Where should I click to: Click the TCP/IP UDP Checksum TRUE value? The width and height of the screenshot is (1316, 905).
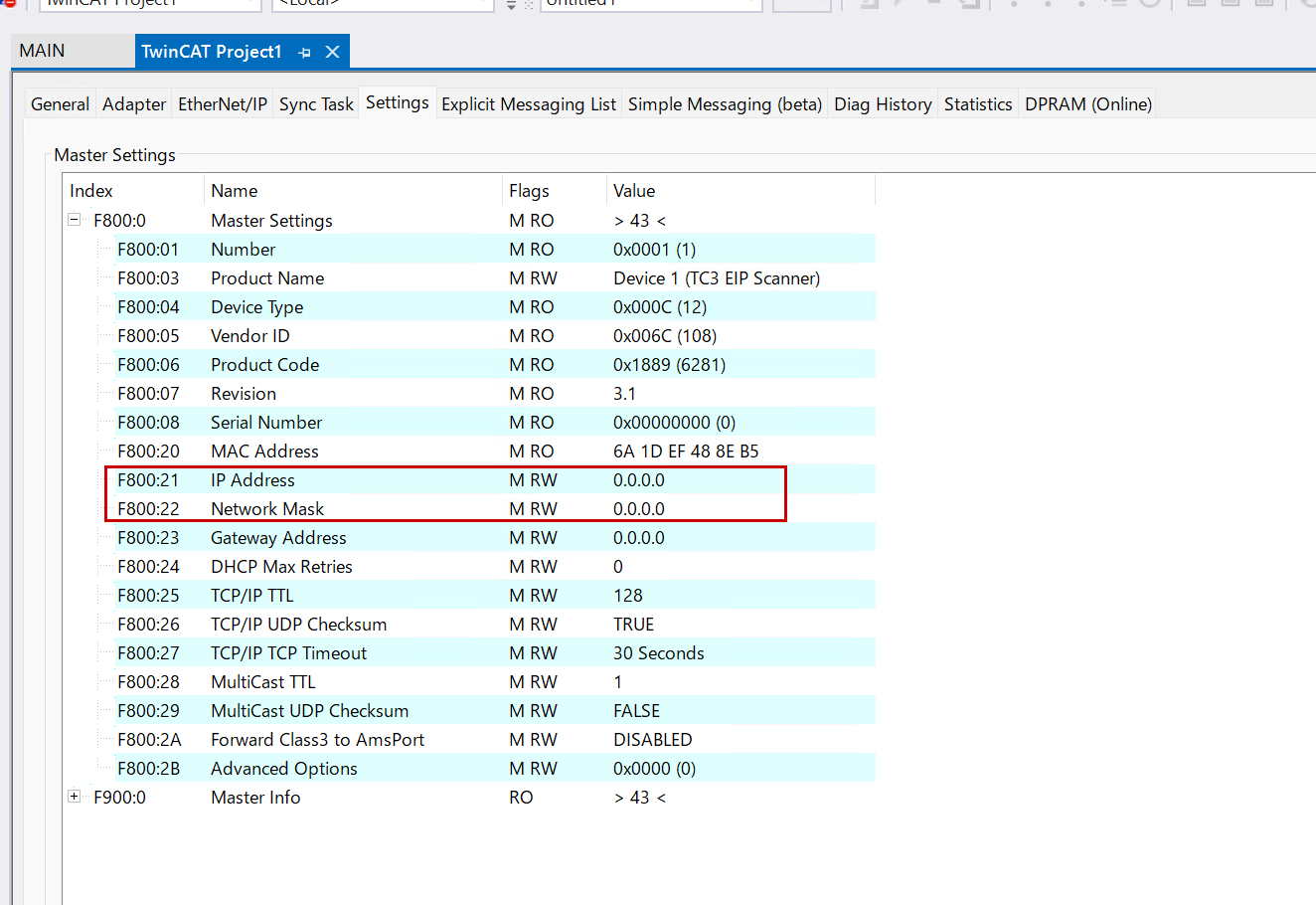(634, 625)
